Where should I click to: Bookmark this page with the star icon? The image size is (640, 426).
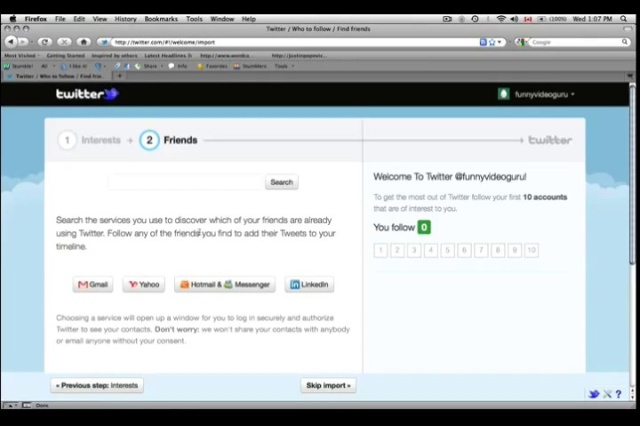pyautogui.click(x=492, y=42)
